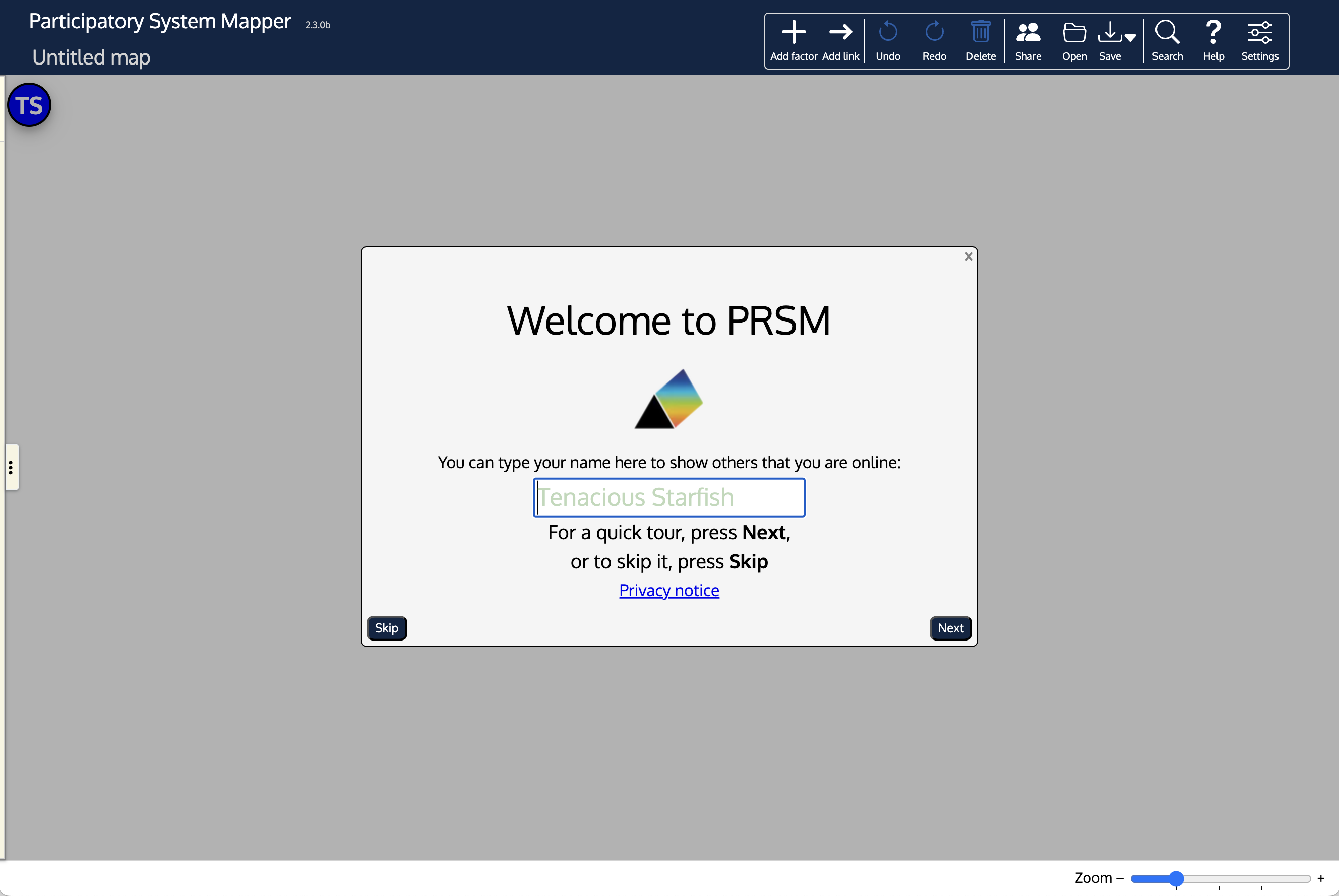
Task: Open the Privacy notice link
Action: (668, 590)
